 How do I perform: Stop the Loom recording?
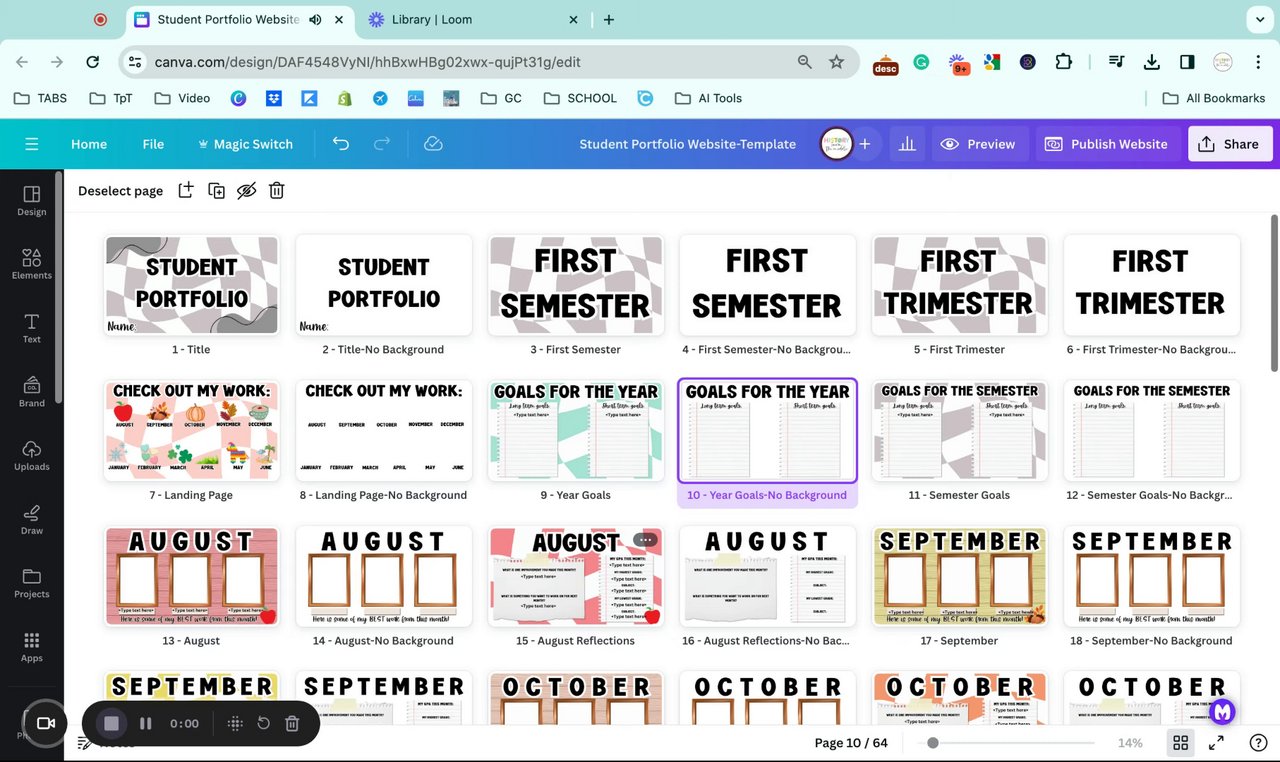(111, 723)
